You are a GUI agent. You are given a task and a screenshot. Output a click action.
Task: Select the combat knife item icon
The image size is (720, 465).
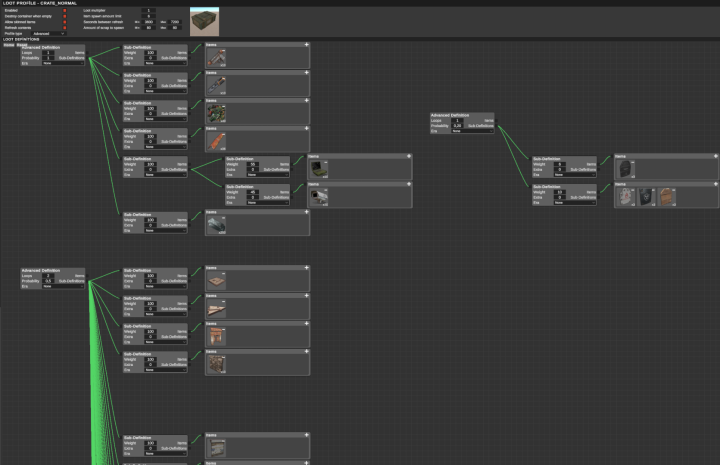pos(216,86)
